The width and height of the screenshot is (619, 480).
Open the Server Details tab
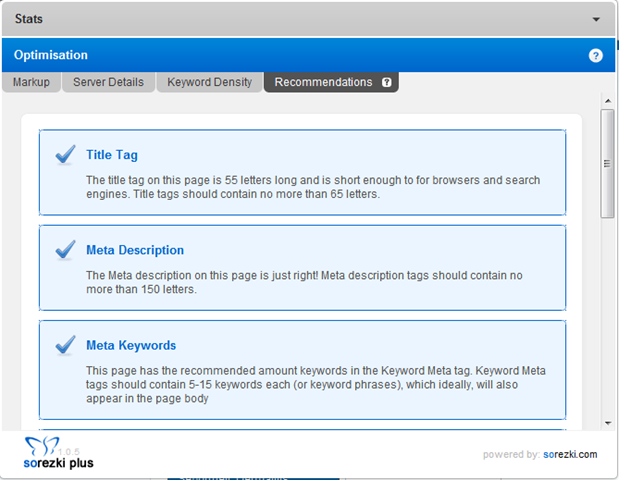click(x=108, y=82)
